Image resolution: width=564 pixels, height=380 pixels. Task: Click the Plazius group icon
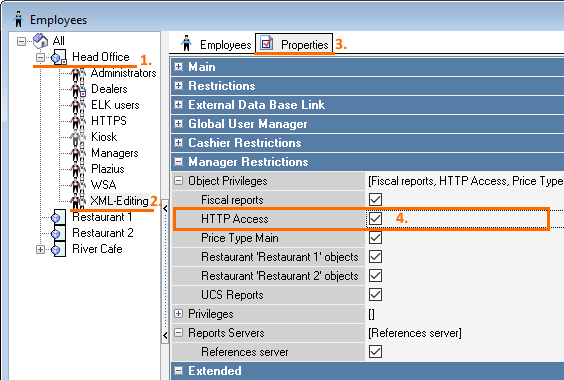click(x=78, y=169)
